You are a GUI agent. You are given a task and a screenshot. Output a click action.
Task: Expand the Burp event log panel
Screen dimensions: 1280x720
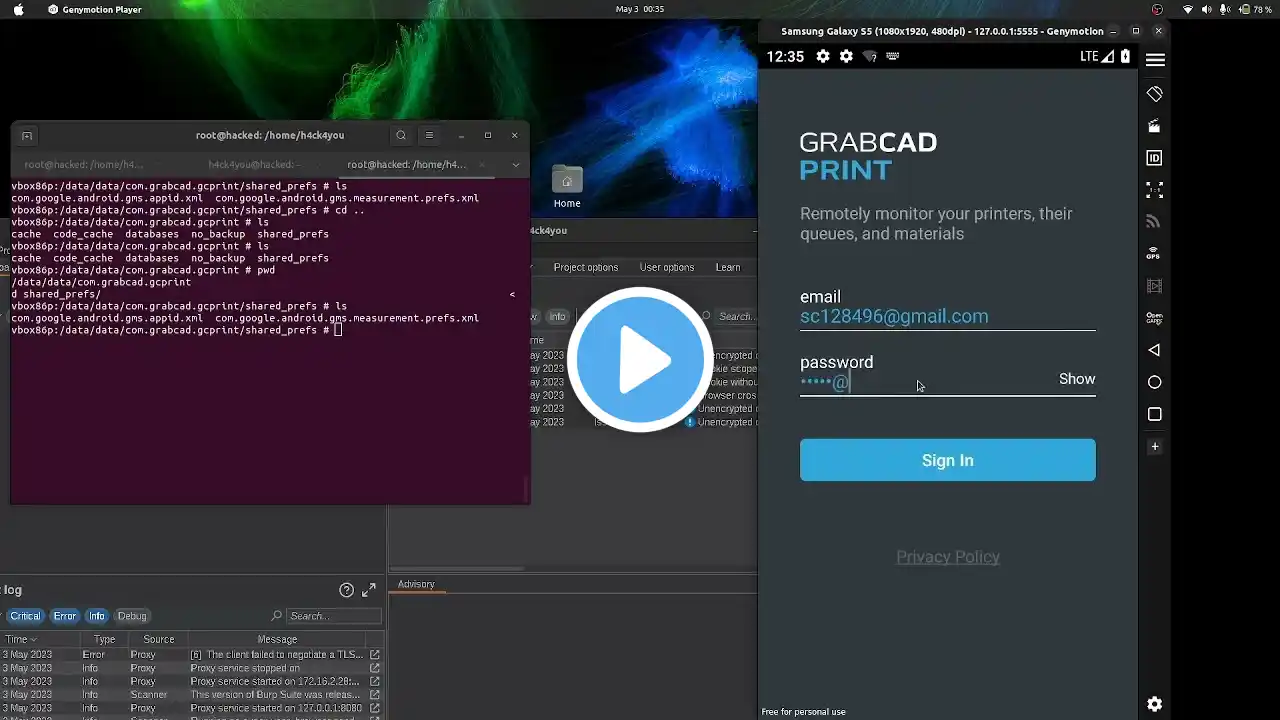point(369,590)
